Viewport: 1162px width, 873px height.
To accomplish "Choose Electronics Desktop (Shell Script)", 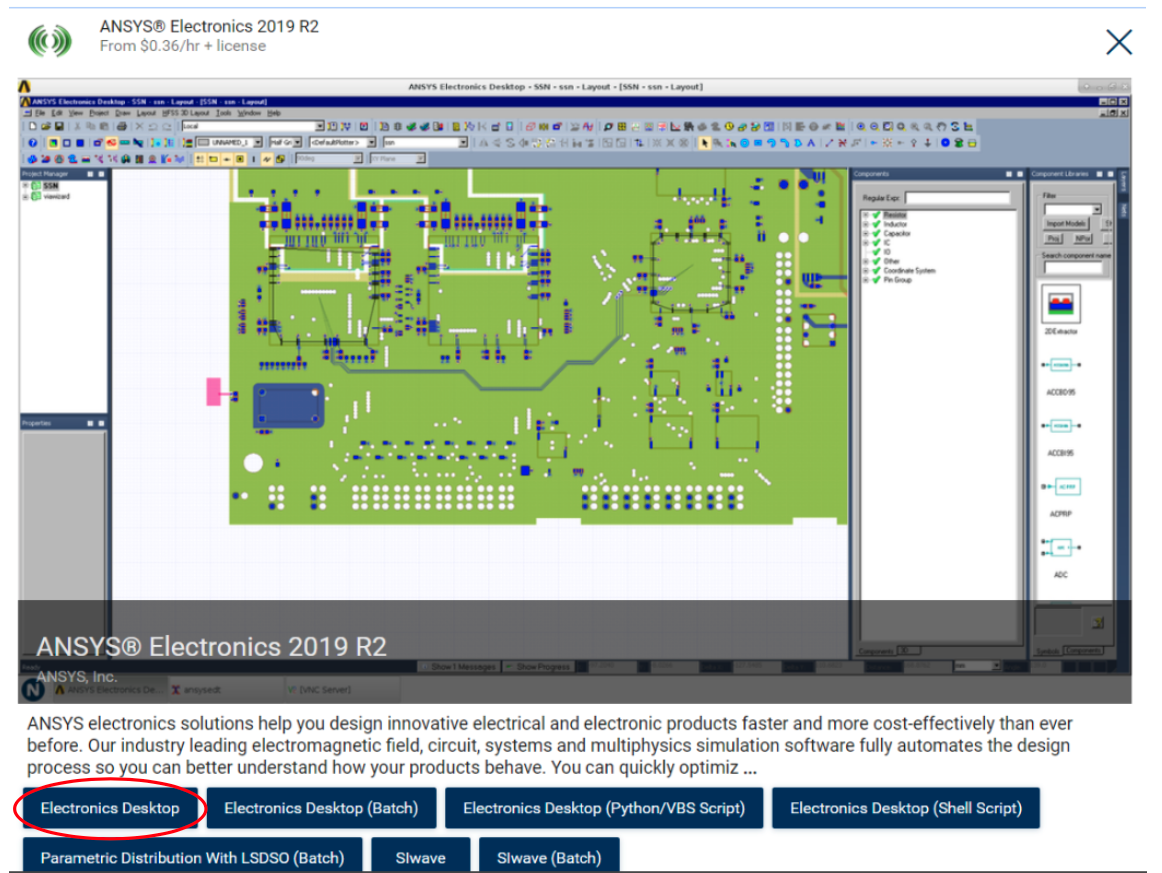I will [906, 808].
